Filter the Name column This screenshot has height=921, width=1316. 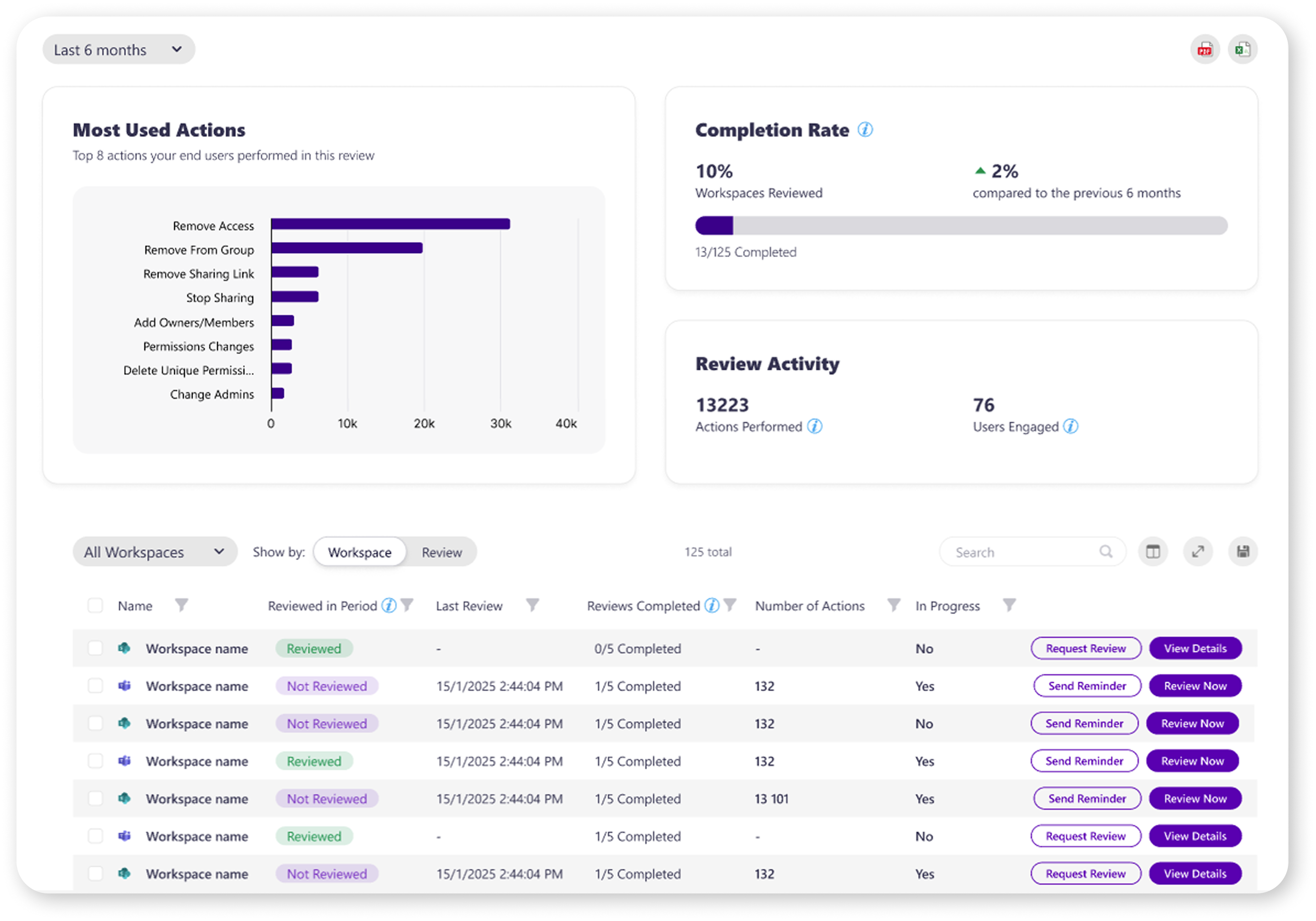tap(181, 605)
